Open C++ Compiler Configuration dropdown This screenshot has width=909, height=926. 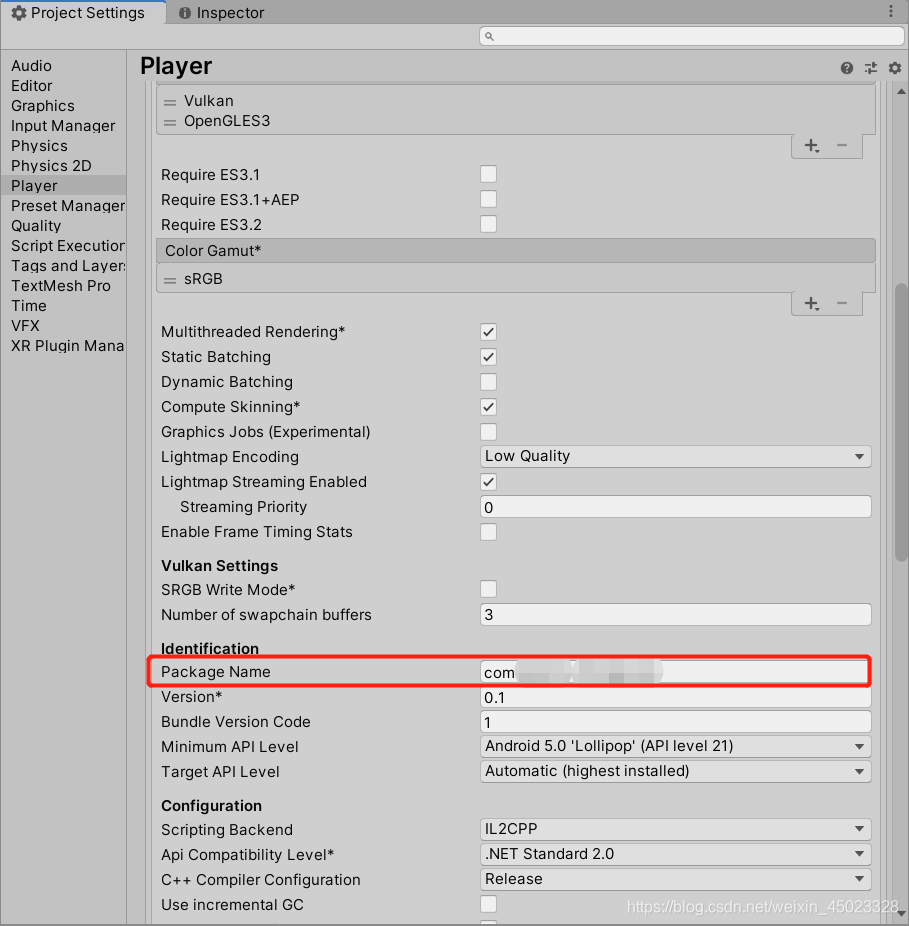coord(676,879)
